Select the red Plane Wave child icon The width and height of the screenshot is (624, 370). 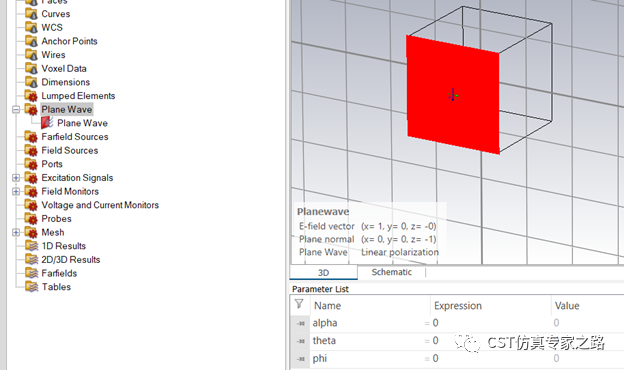point(47,123)
